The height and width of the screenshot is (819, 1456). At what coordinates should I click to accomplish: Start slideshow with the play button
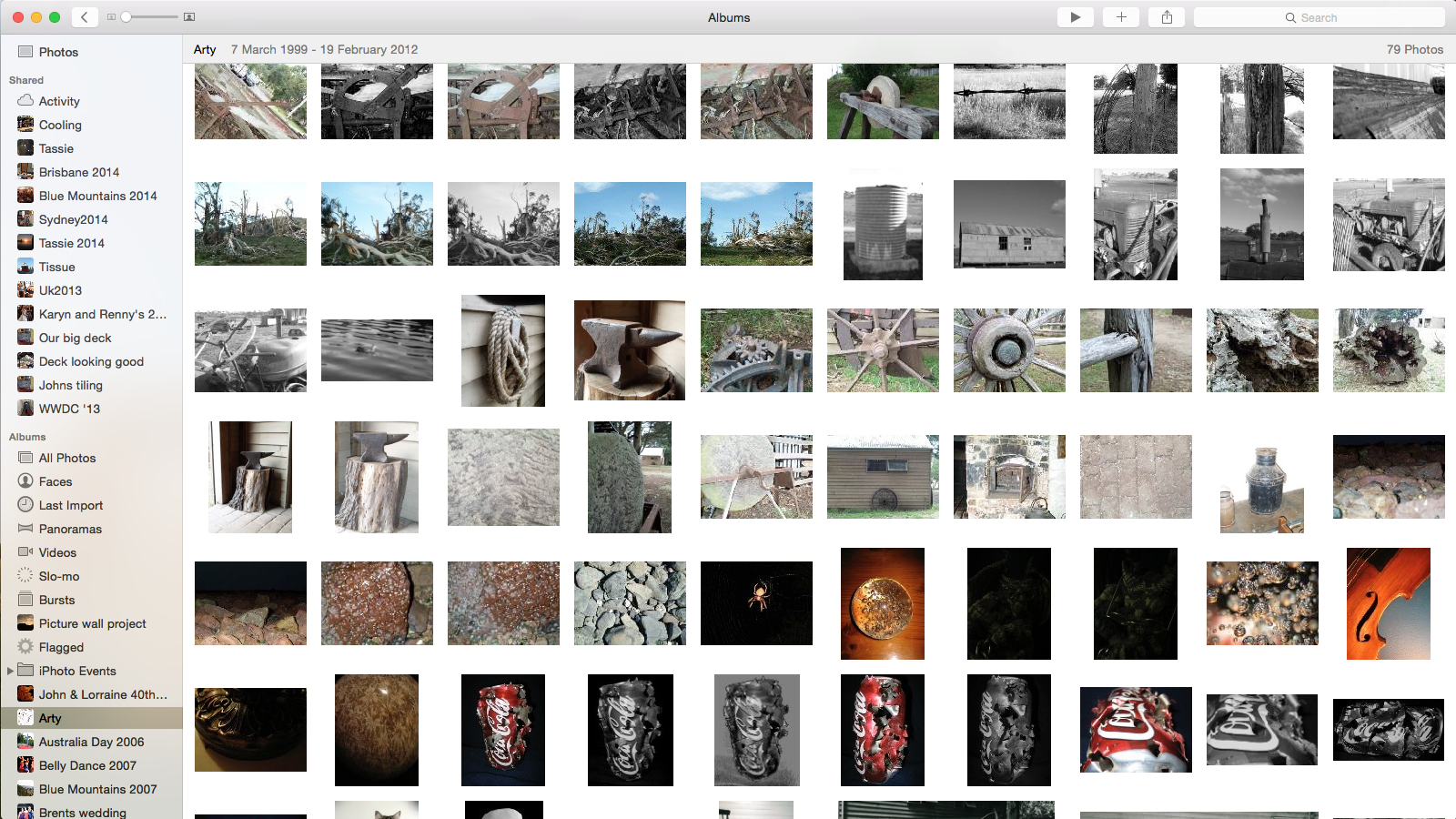coord(1075,17)
